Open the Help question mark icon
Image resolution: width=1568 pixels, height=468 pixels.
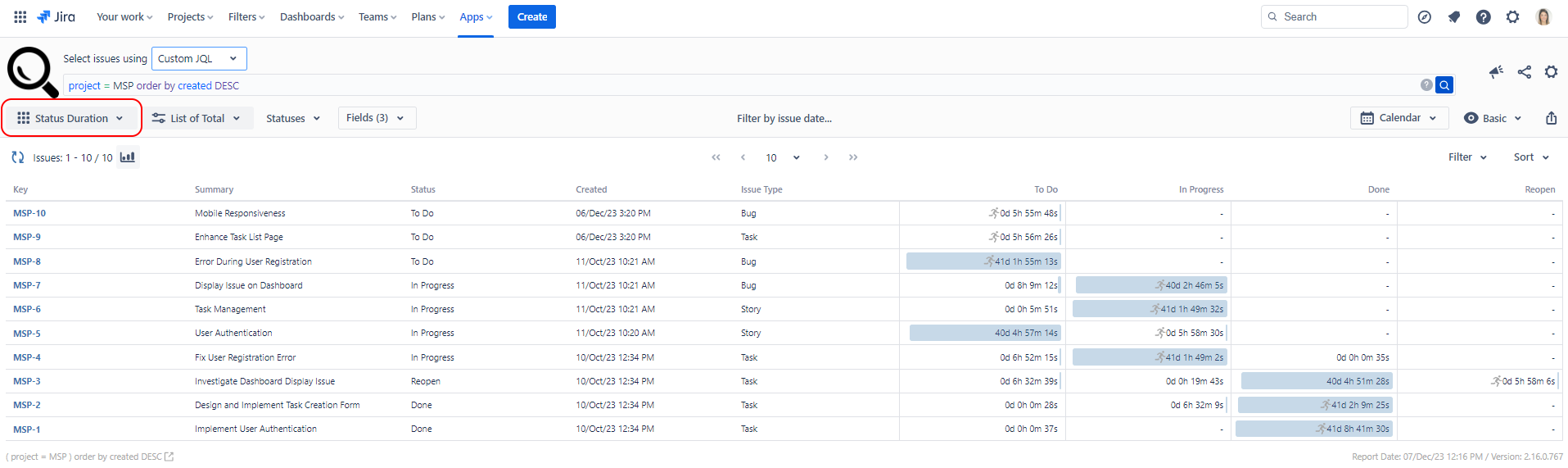coord(1483,17)
